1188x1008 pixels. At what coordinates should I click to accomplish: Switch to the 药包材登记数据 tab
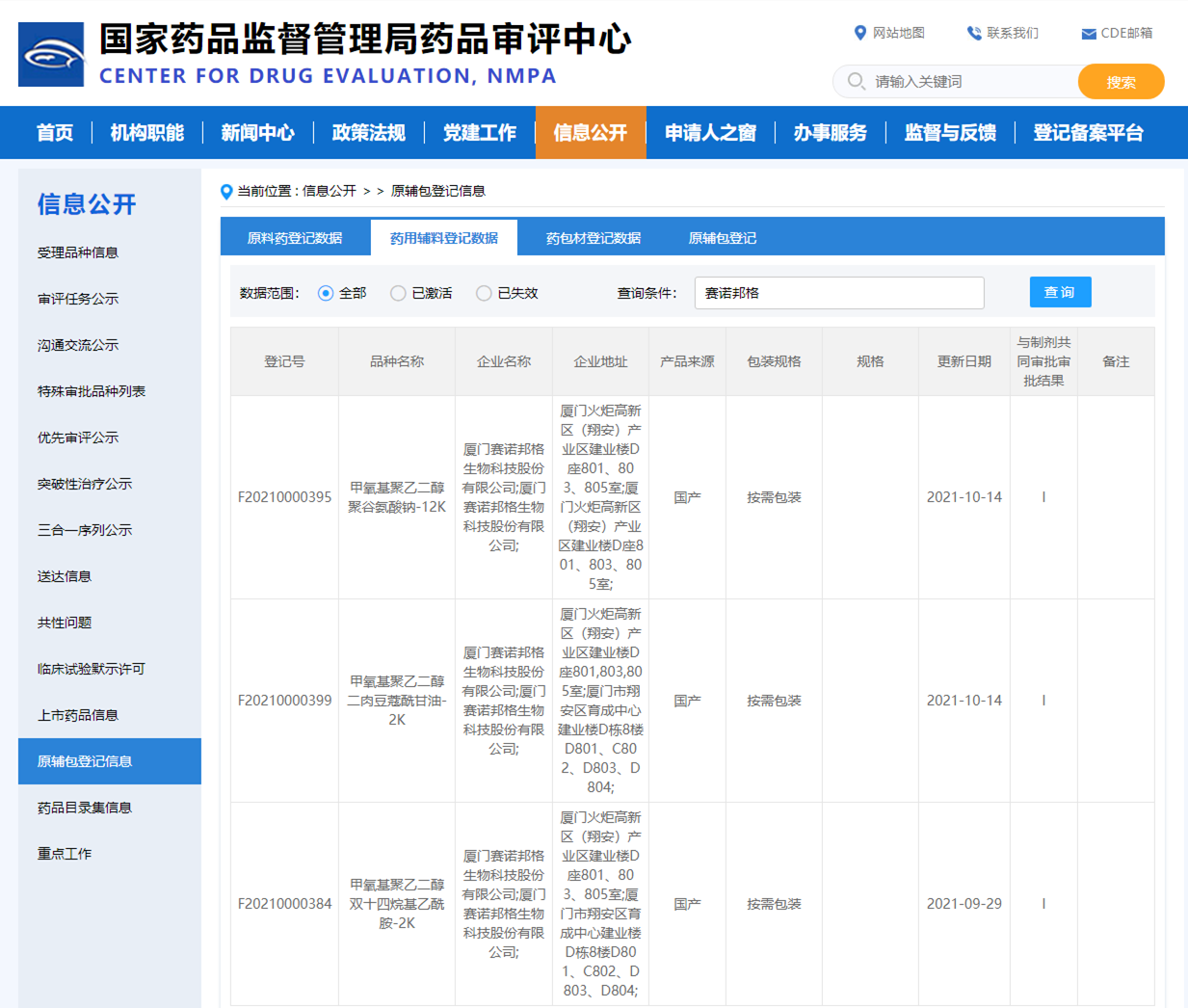594,236
